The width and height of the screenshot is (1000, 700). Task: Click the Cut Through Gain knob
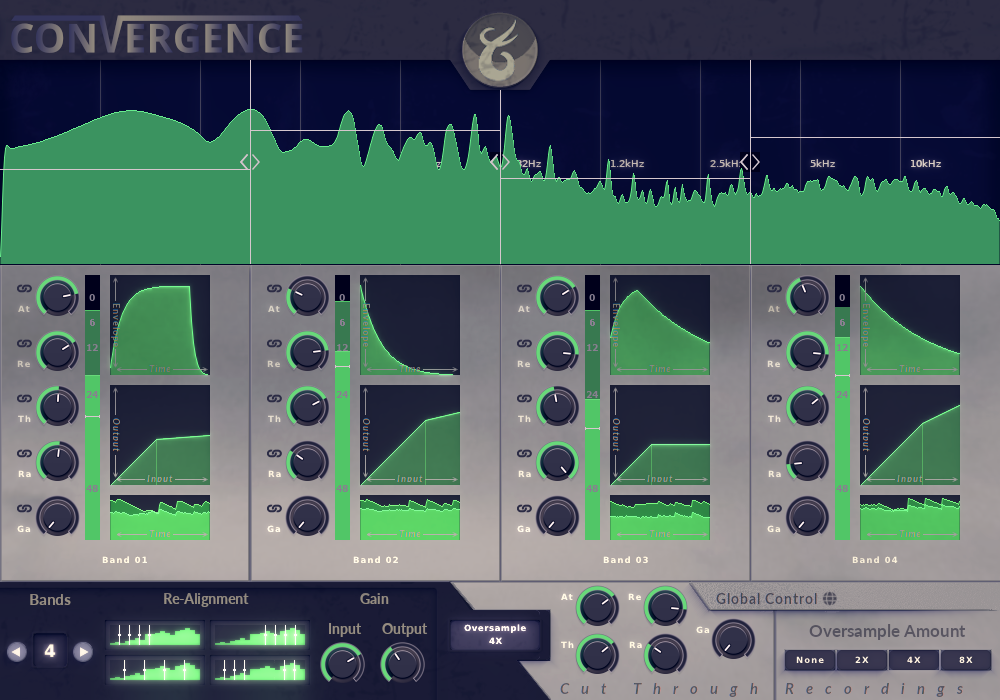point(734,639)
